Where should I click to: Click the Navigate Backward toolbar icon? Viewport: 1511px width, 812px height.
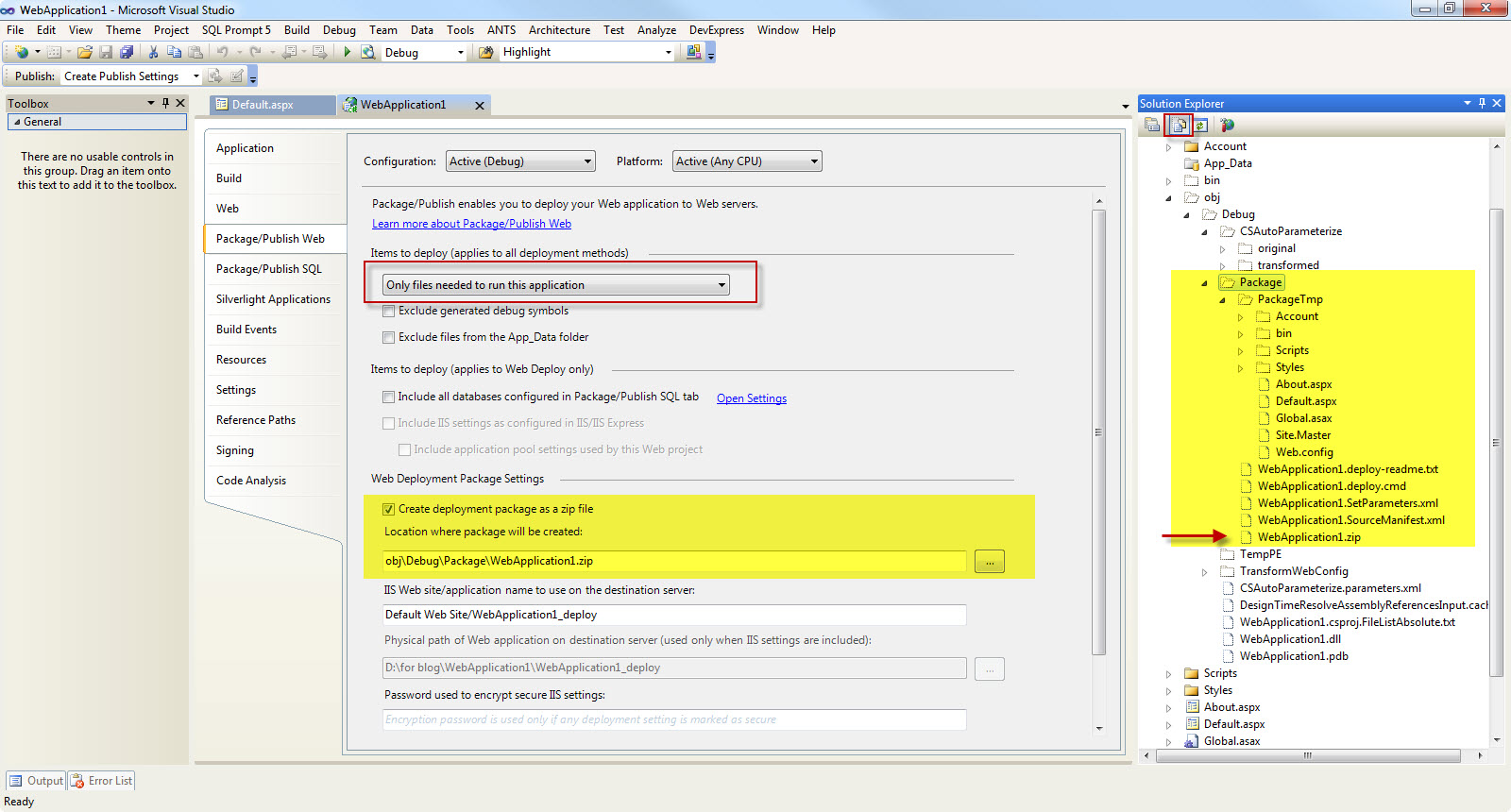point(290,52)
